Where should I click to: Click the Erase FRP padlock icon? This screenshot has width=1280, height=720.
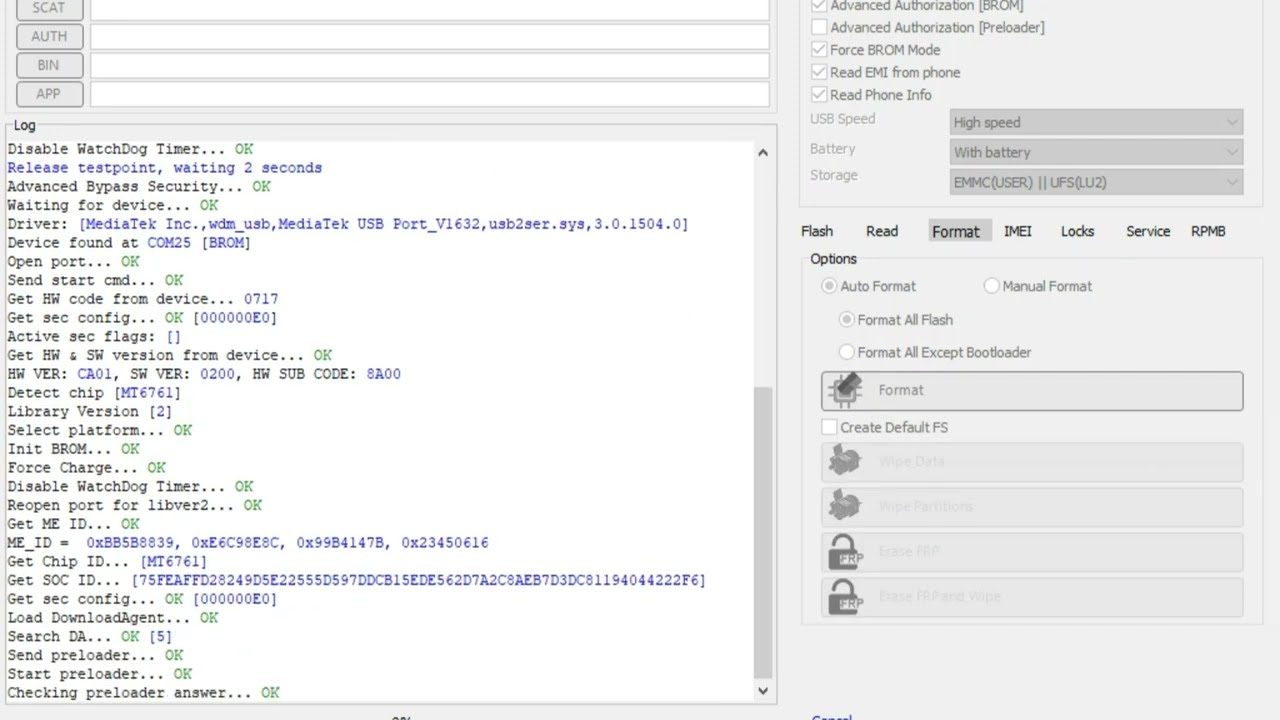pyautogui.click(x=845, y=551)
